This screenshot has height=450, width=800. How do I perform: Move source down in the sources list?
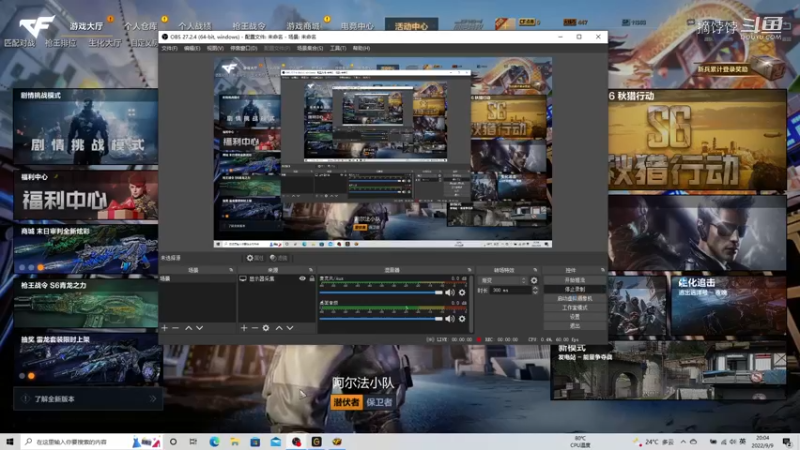pyautogui.click(x=290, y=328)
